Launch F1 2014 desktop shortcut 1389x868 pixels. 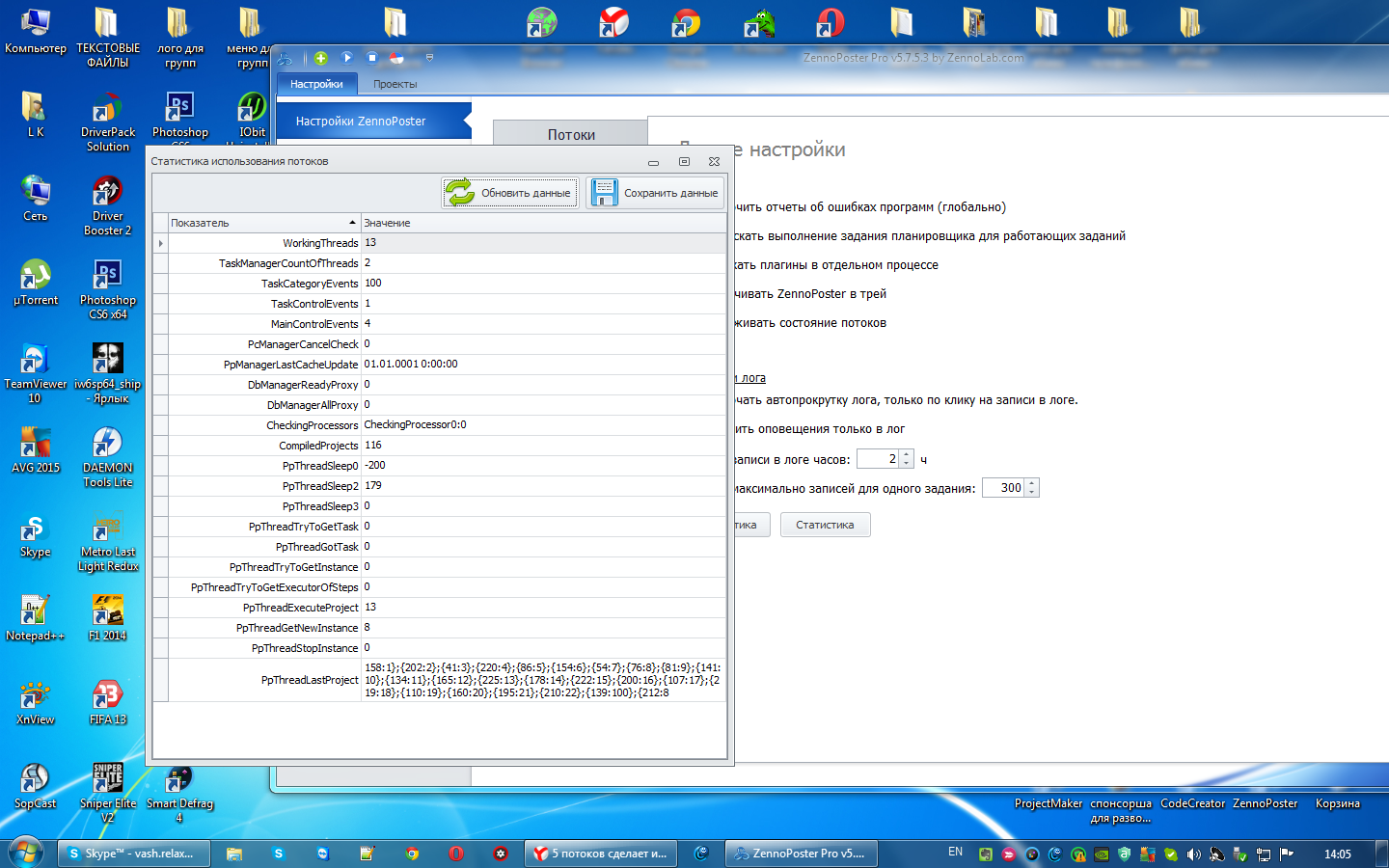click(x=107, y=618)
